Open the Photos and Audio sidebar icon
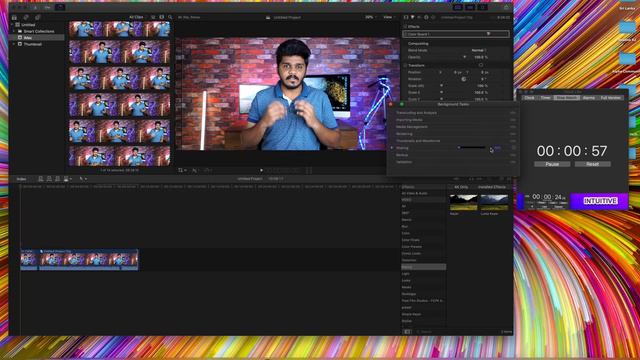Screen dimensions: 640x360 tap(26, 18)
